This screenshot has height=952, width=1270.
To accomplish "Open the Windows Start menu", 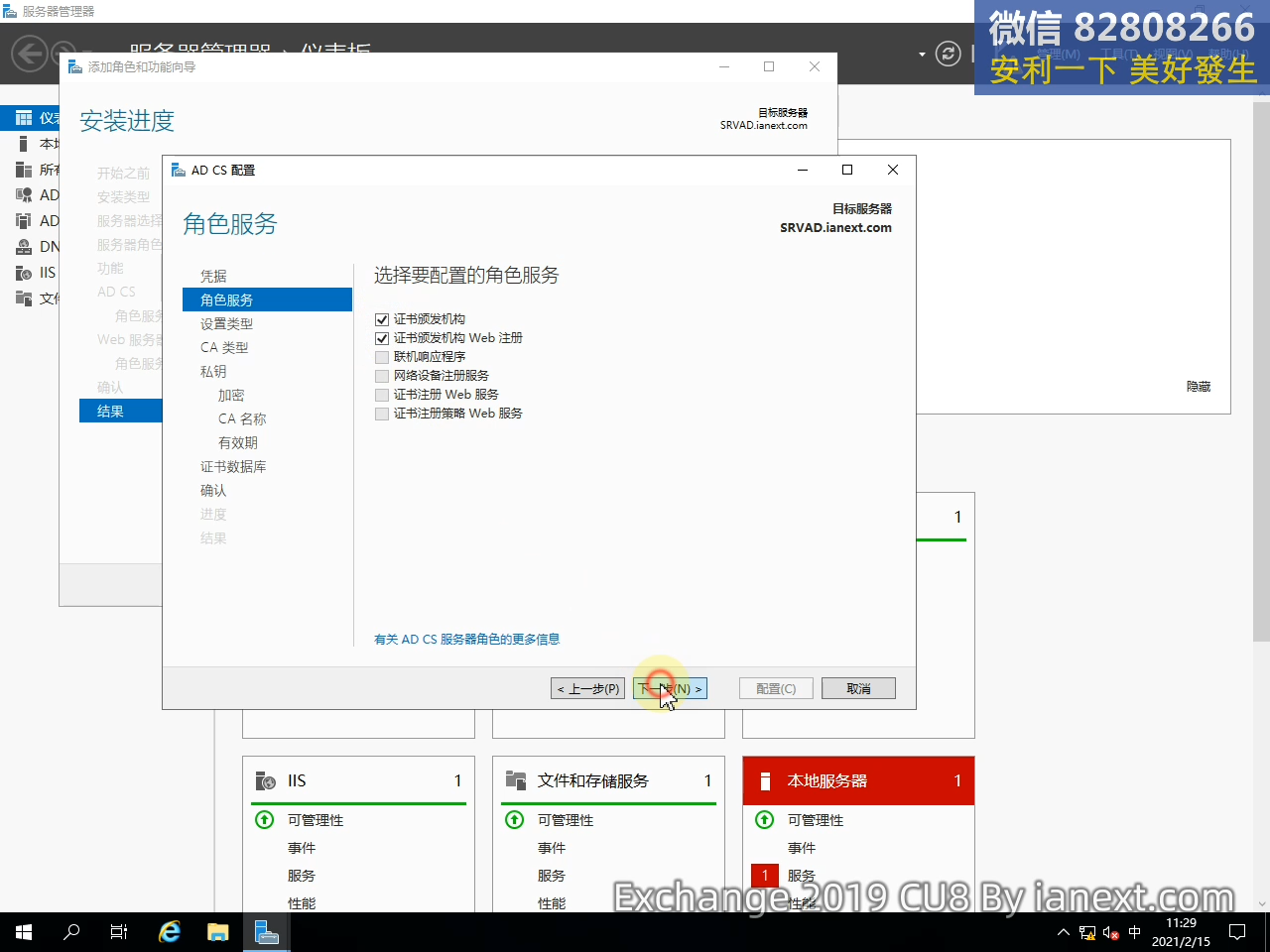I will [x=24, y=932].
